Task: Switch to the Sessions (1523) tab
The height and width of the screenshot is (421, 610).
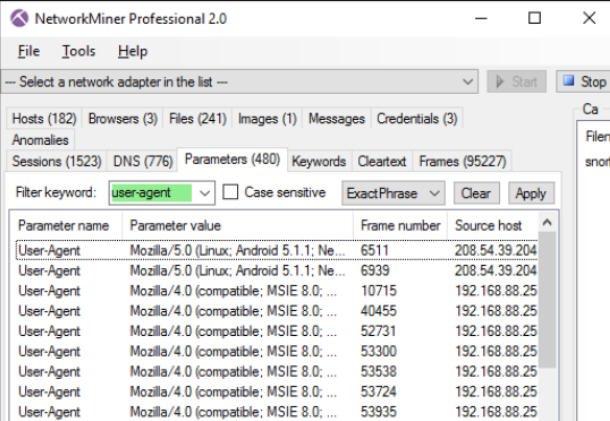Action: pyautogui.click(x=57, y=161)
